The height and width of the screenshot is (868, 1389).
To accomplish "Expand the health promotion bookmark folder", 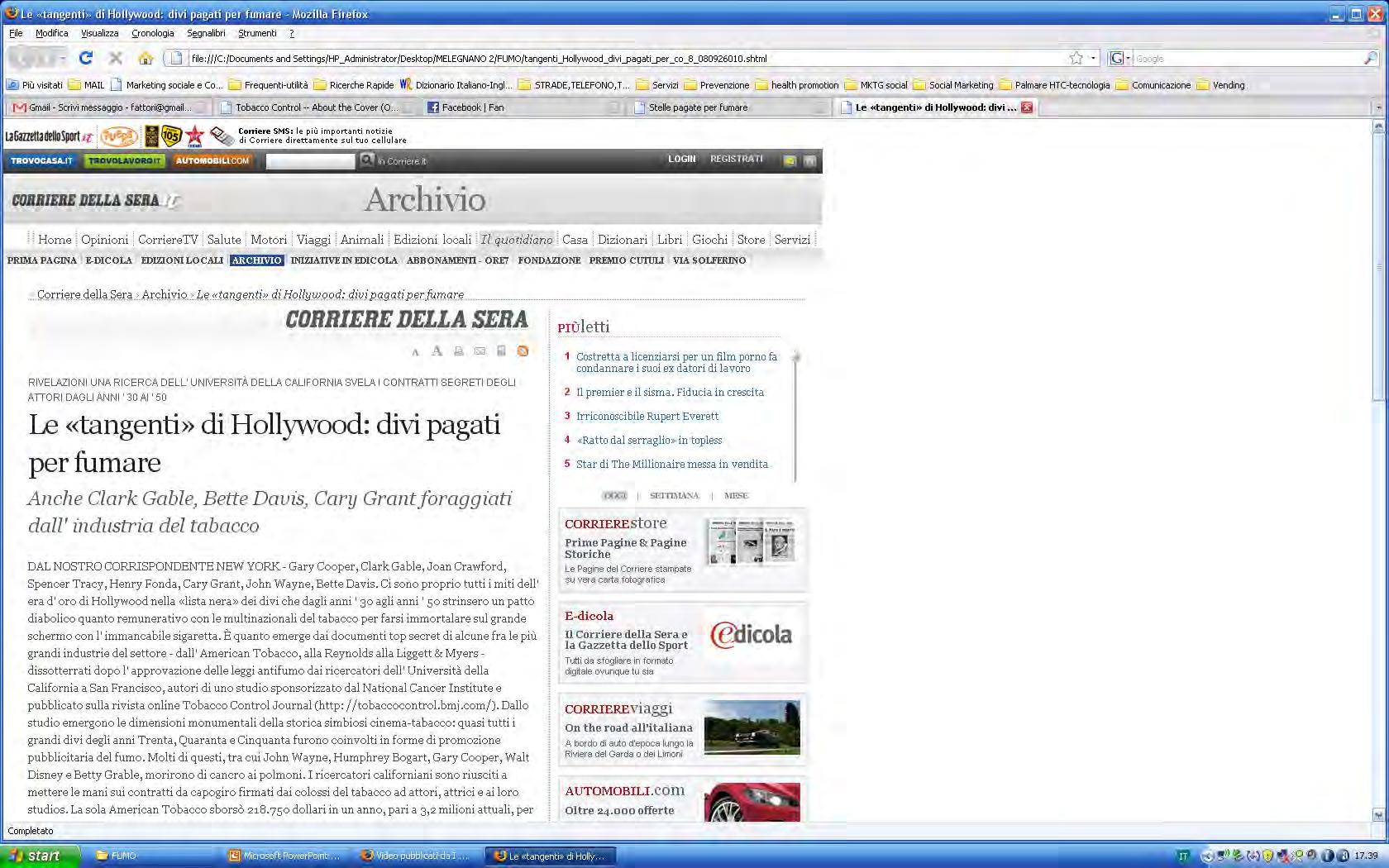I will (797, 84).
